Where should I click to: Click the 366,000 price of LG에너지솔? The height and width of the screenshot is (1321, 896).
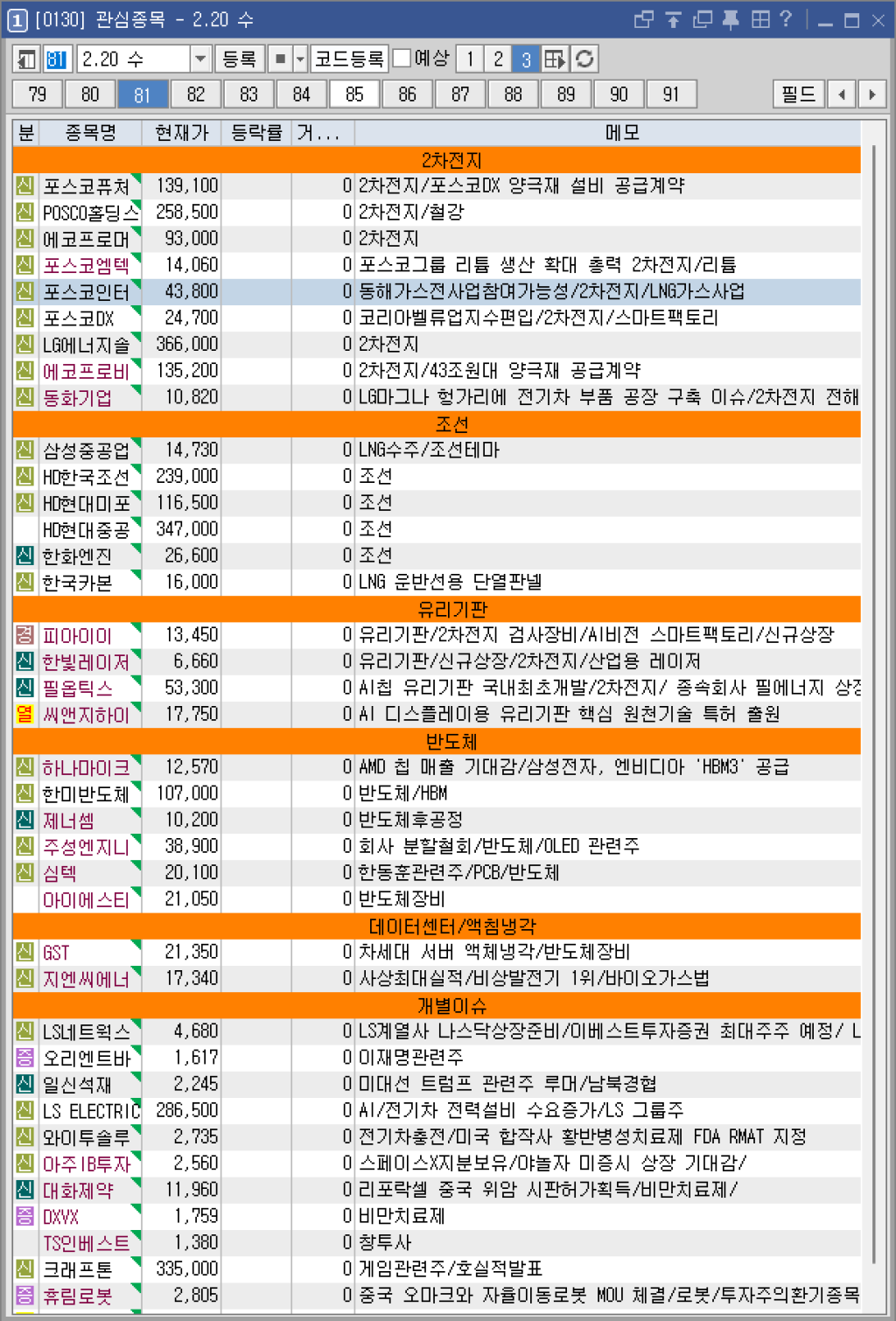click(187, 344)
